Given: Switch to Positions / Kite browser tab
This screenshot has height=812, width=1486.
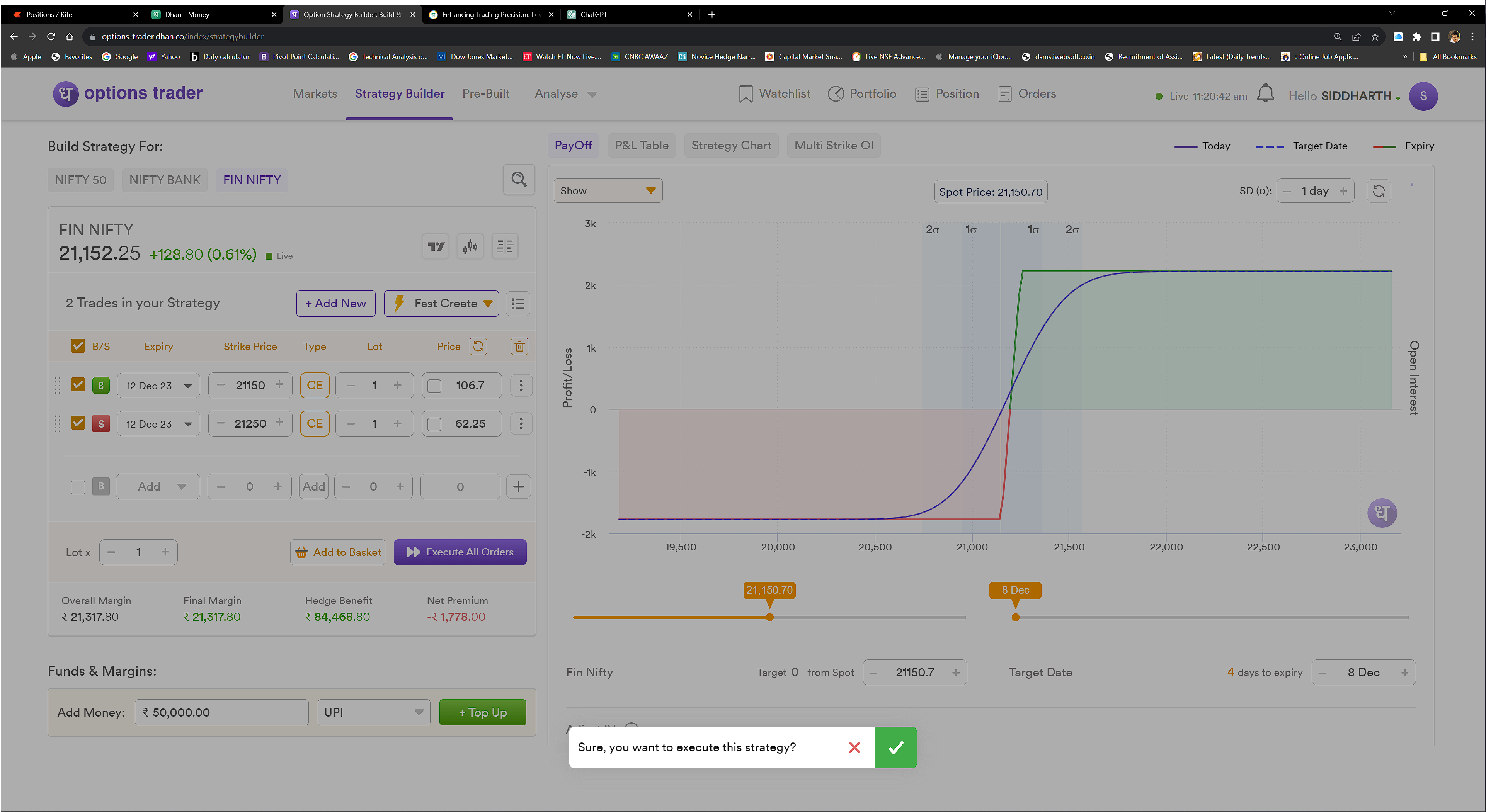Looking at the screenshot, I should pyautogui.click(x=75, y=14).
